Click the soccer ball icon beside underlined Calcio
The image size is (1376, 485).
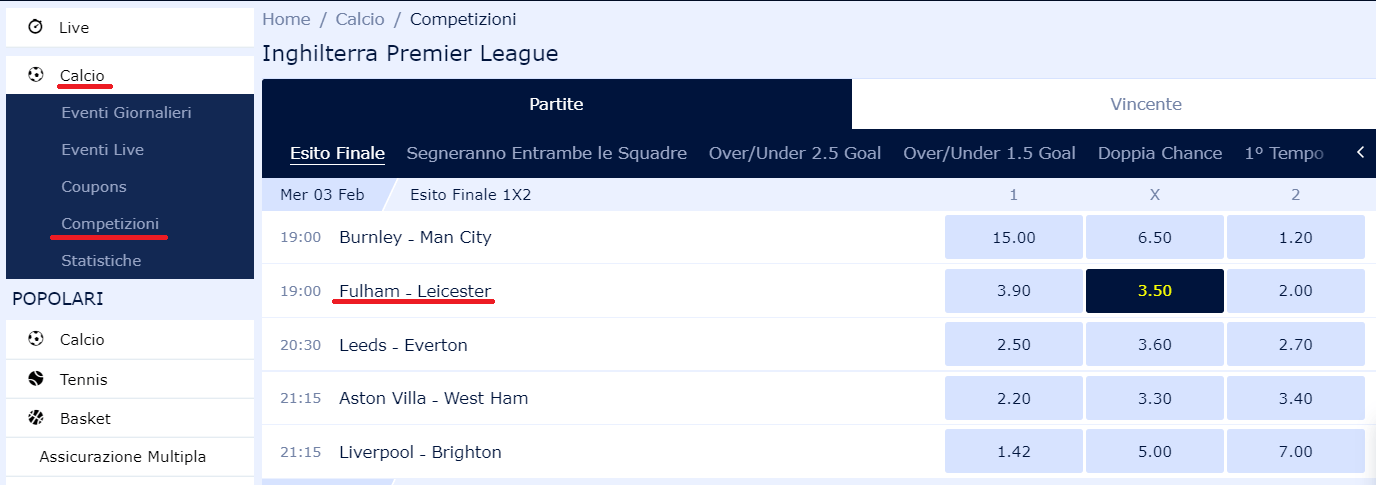click(36, 75)
